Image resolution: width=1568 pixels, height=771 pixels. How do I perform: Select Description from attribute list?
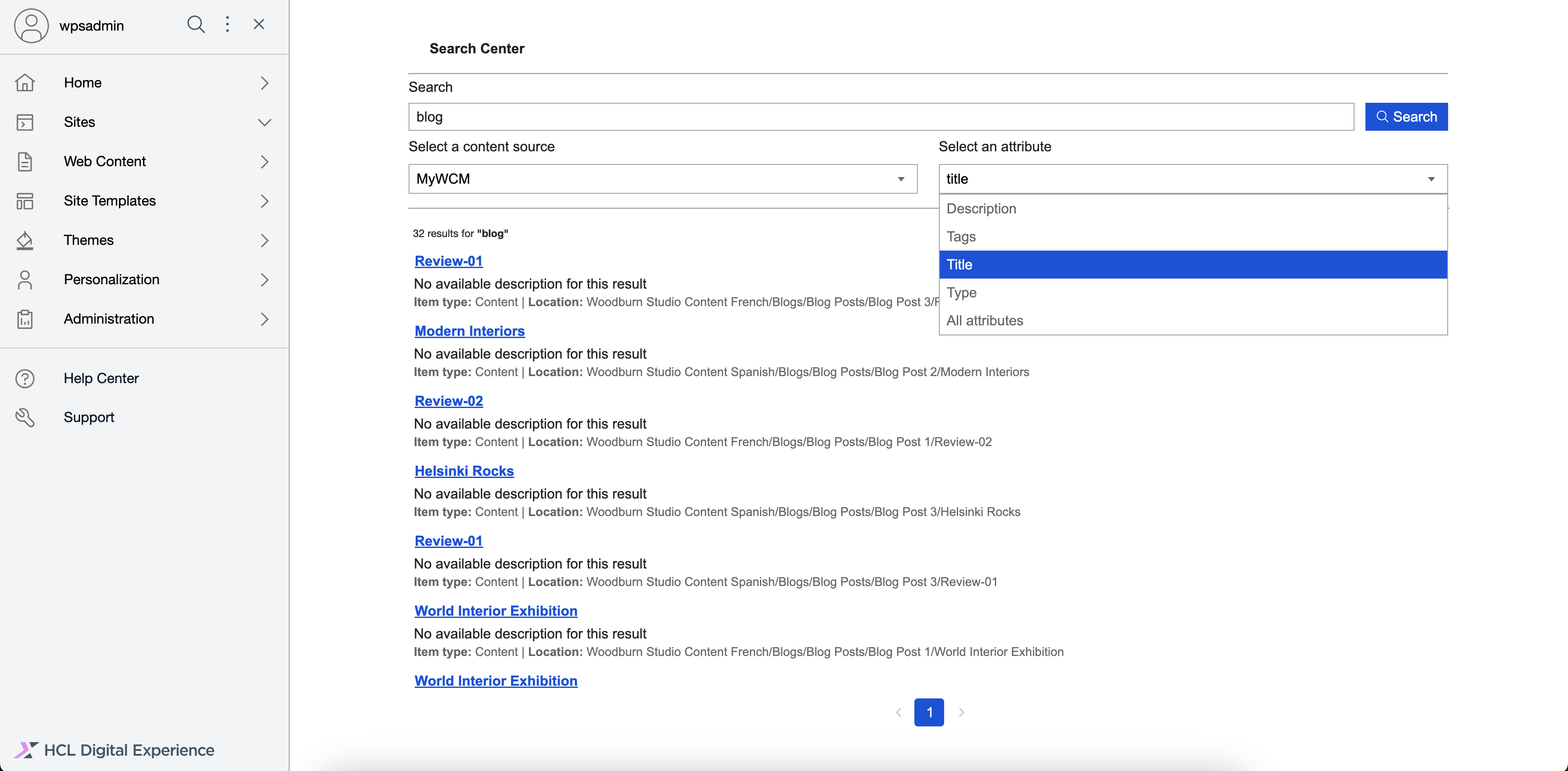point(981,209)
